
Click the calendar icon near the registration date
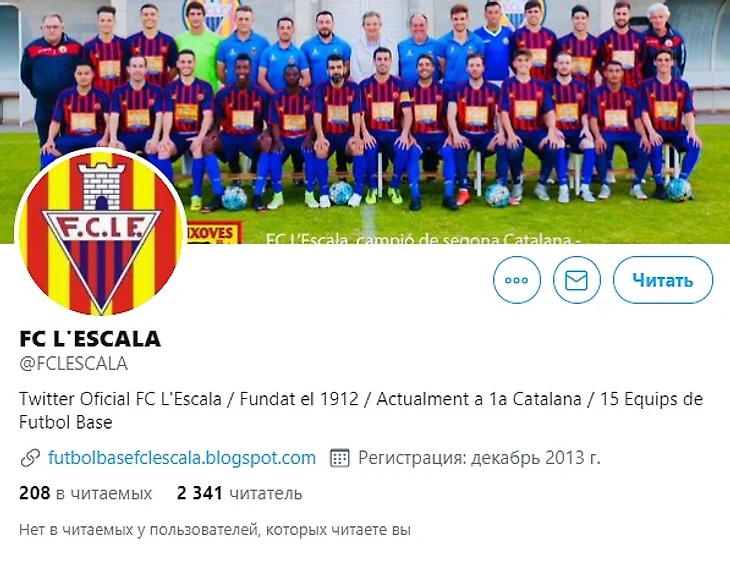[x=339, y=458]
